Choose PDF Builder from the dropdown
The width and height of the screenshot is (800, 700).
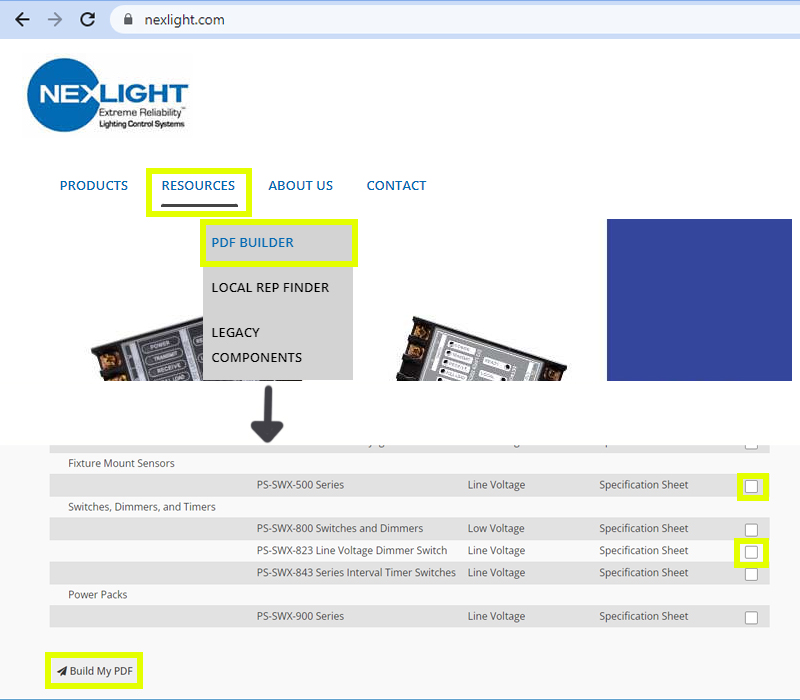tap(252, 243)
